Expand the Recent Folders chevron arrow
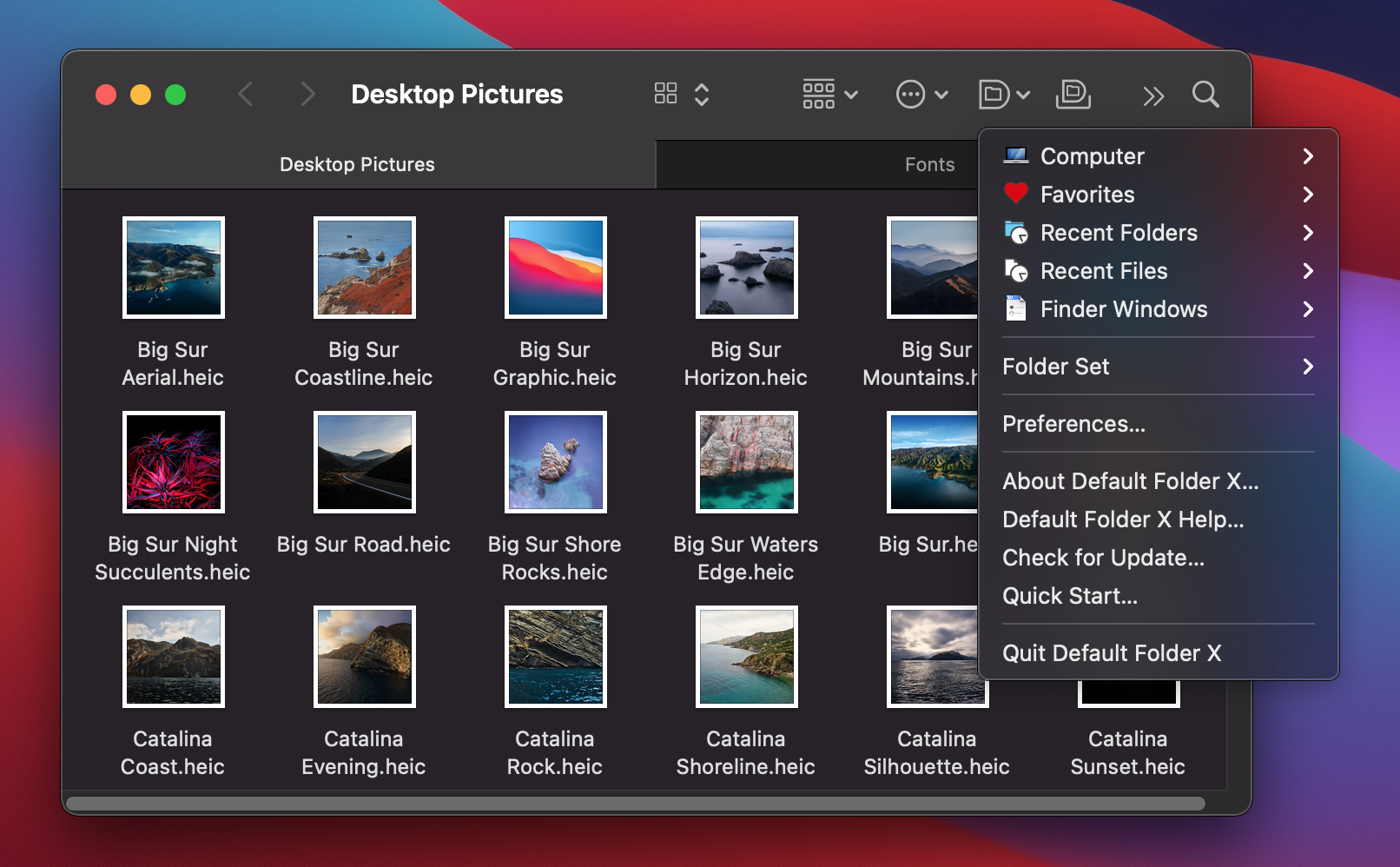The height and width of the screenshot is (867, 1400). tap(1308, 233)
